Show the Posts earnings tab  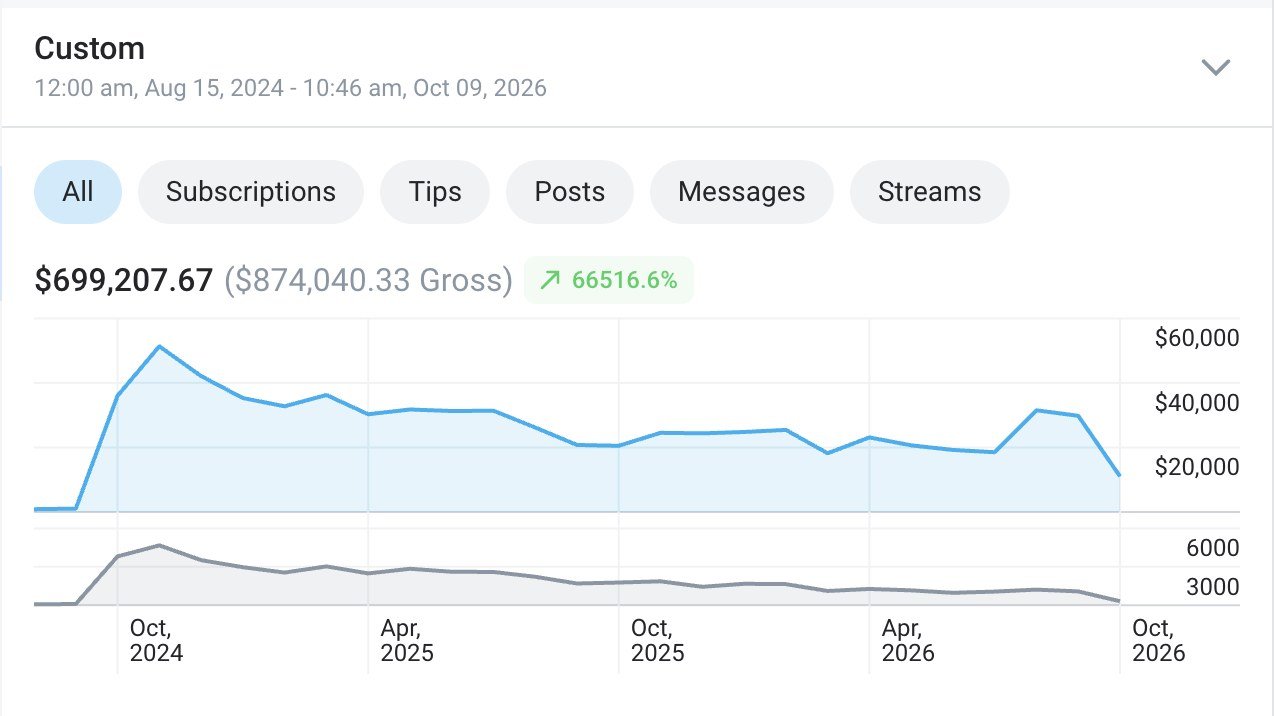(x=570, y=192)
